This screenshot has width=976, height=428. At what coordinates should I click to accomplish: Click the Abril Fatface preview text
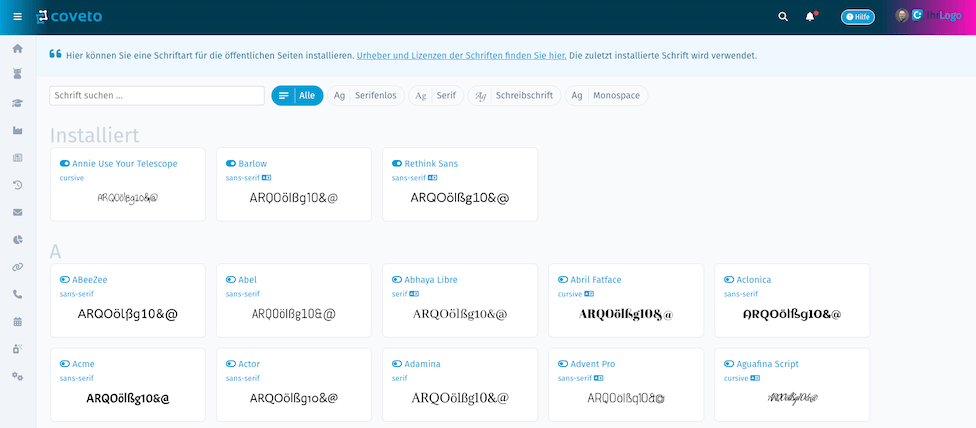point(626,315)
